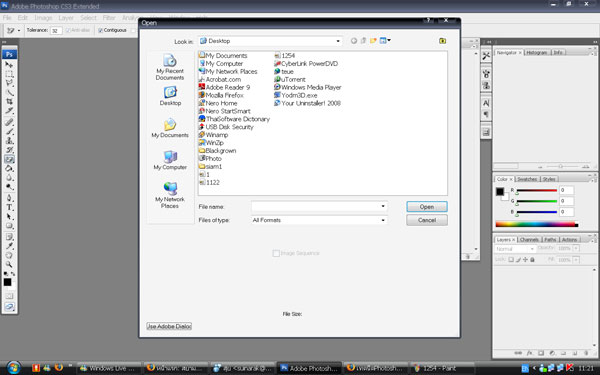The image size is (600, 375).
Task: Select the Hand tool
Action: click(x=9, y=255)
